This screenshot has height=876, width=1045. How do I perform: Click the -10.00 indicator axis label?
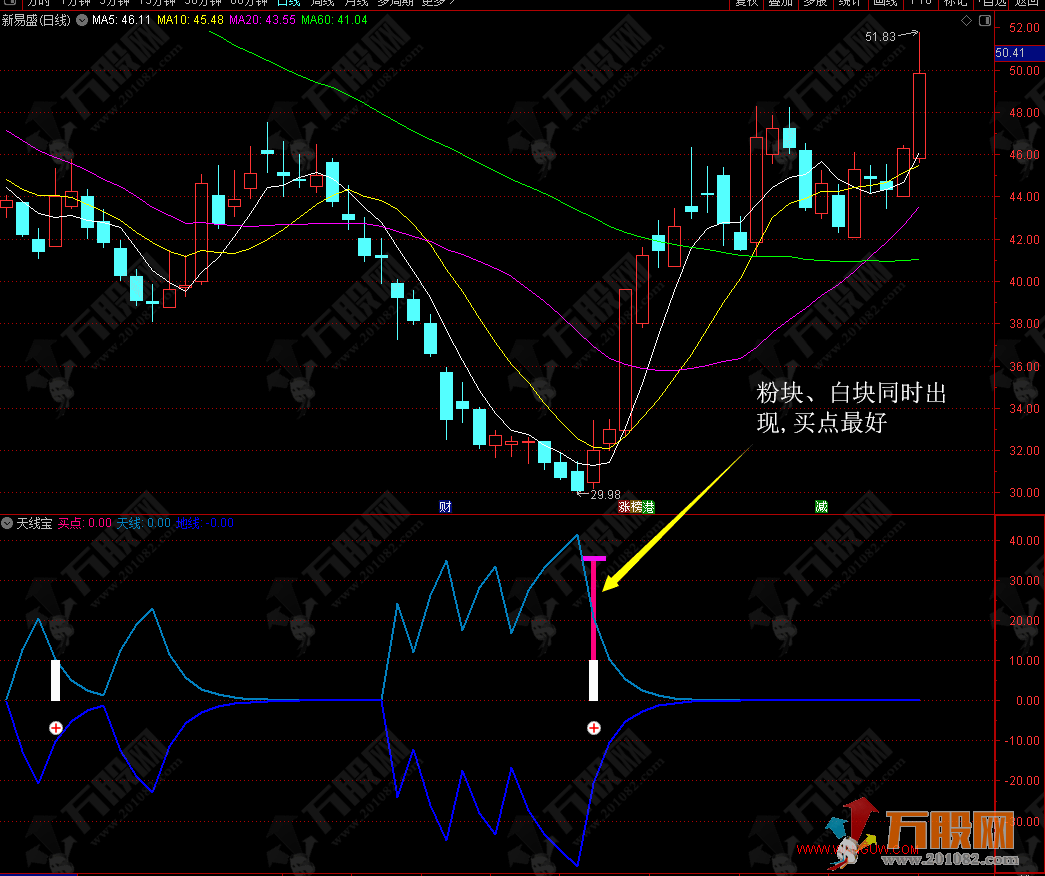(1023, 740)
